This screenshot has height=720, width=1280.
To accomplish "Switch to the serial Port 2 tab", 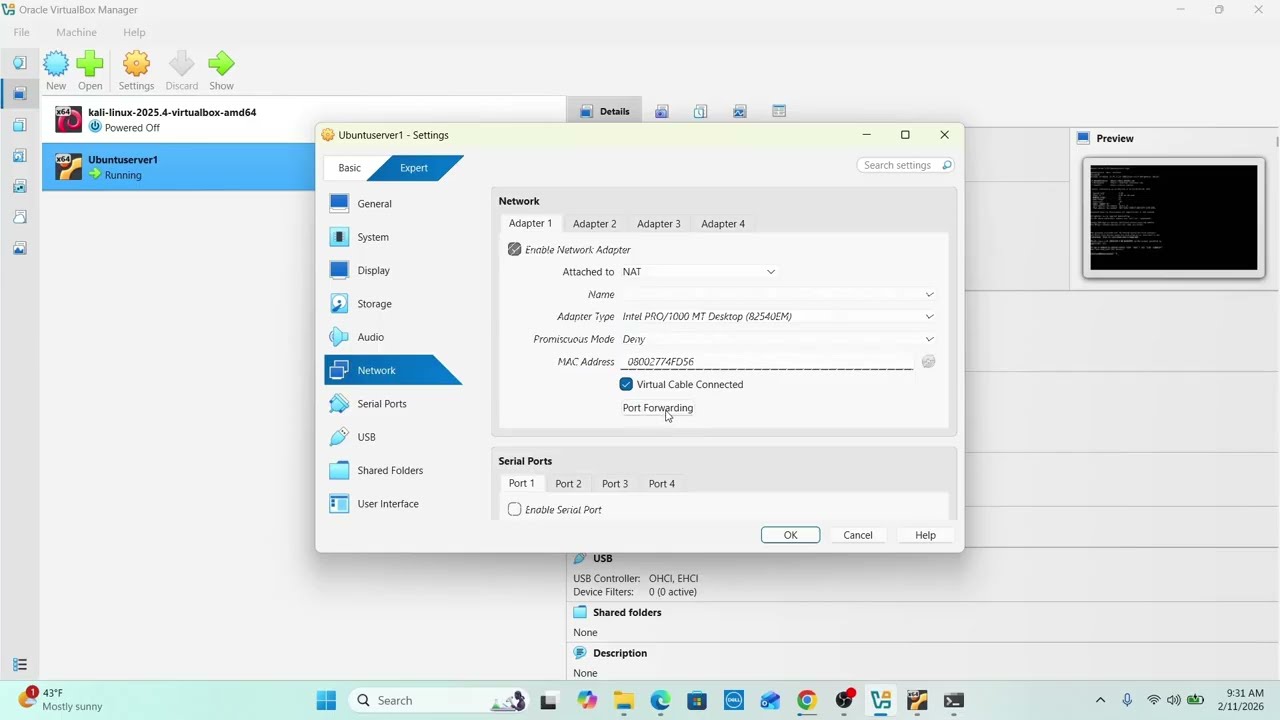I will click(568, 484).
